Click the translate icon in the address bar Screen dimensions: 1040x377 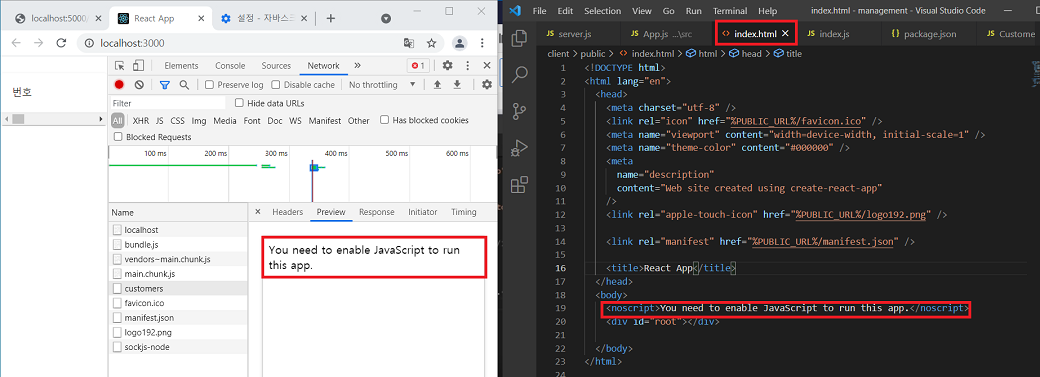point(409,43)
